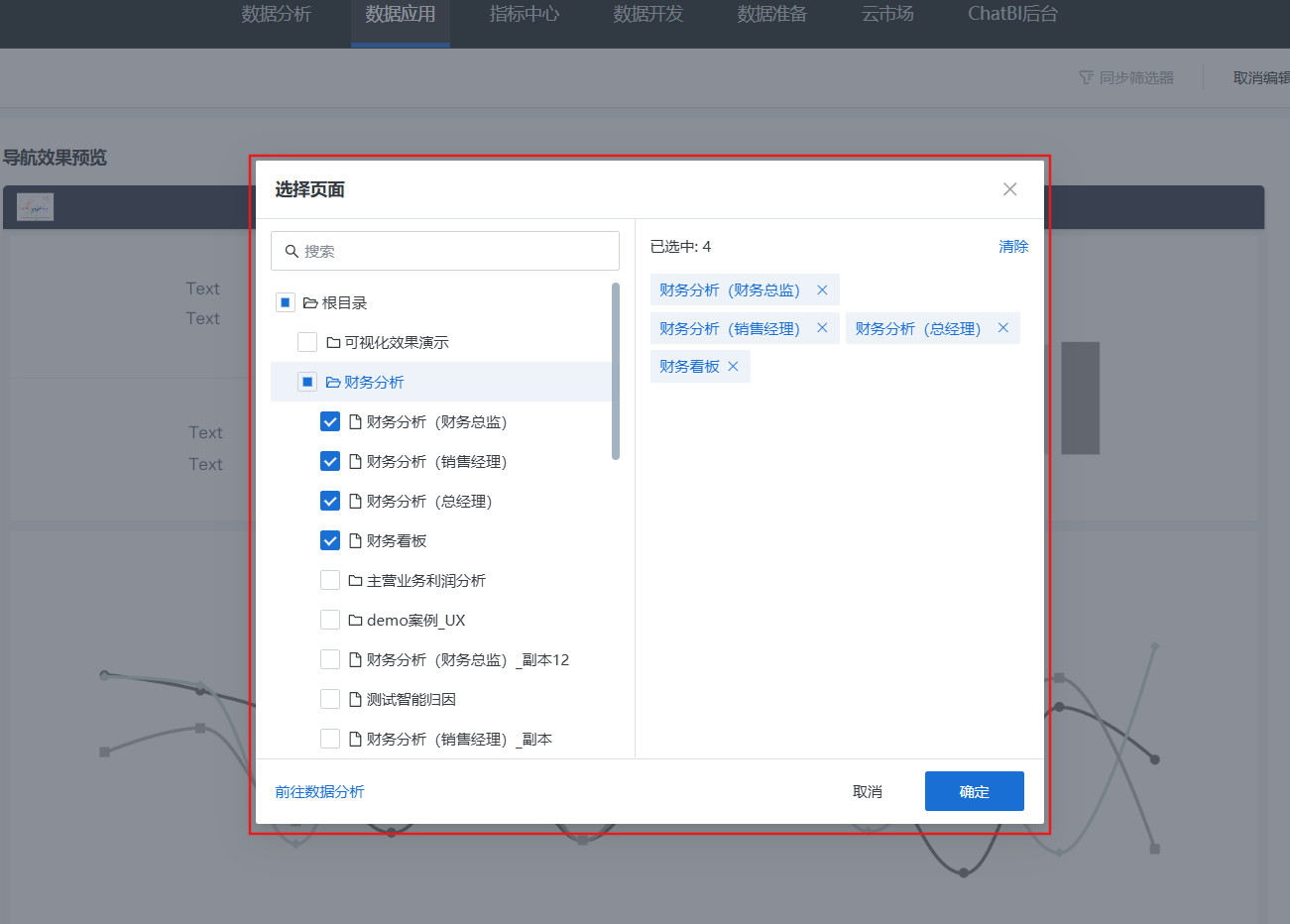Collapse the 财务分析 folder node

(x=333, y=382)
